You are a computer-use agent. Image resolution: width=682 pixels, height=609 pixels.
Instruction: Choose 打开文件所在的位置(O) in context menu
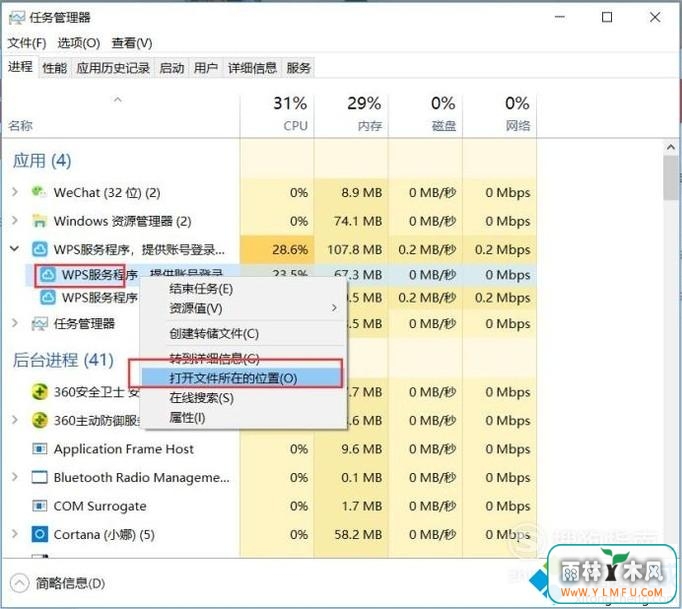(242, 378)
